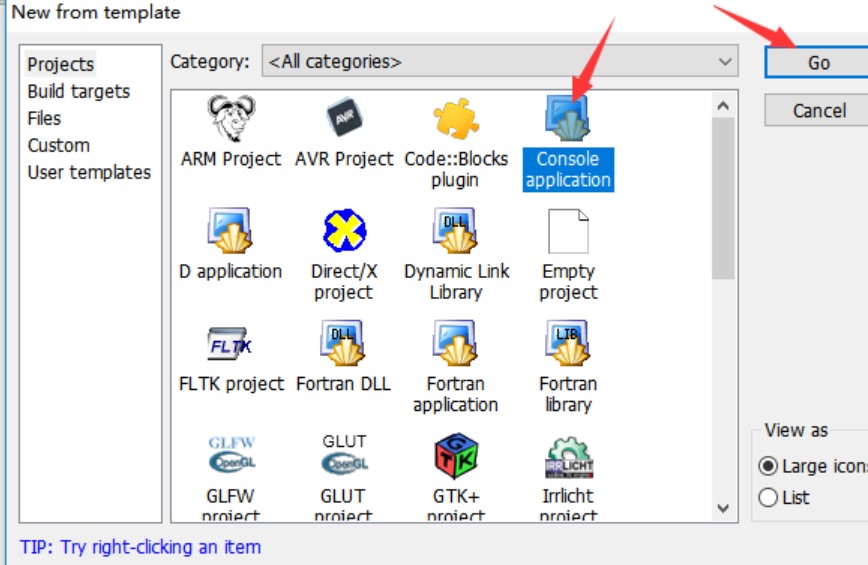Viewport: 868px width, 565px height.
Task: Open the Category dropdown
Action: [500, 61]
